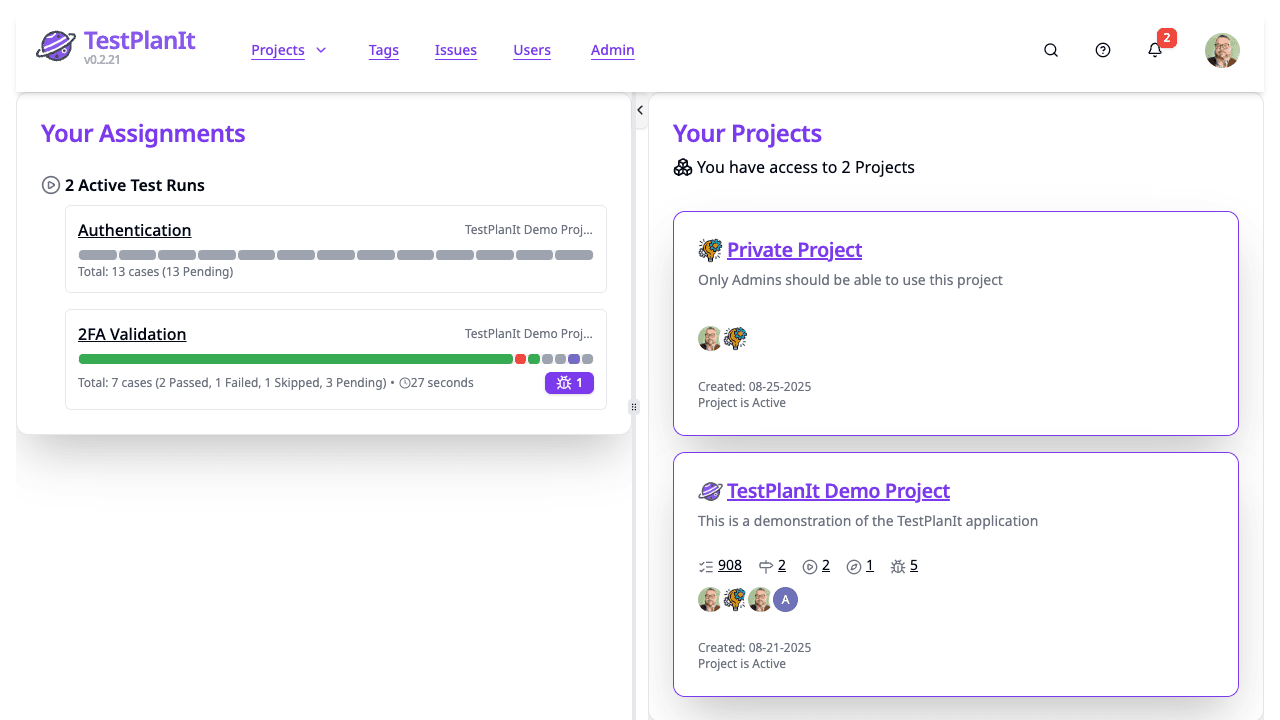
Task: Click the steering wheel icon near access count
Action: click(683, 167)
